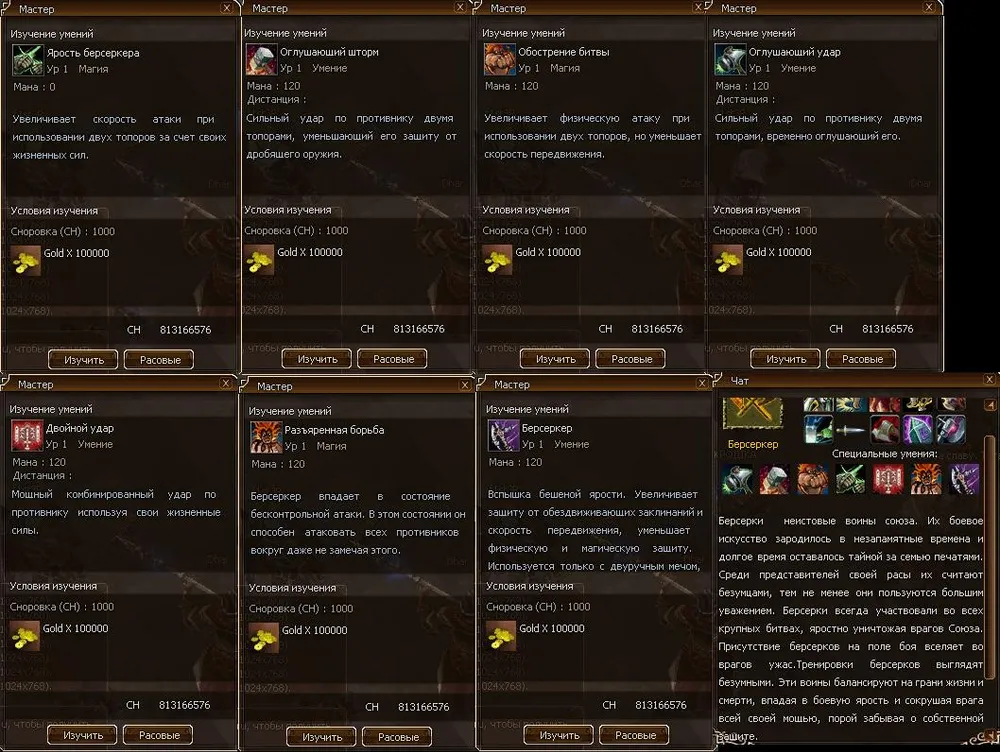
Task: Click Ярость берсеркера skill icon in Мастер window
Action: pyautogui.click(x=27, y=61)
